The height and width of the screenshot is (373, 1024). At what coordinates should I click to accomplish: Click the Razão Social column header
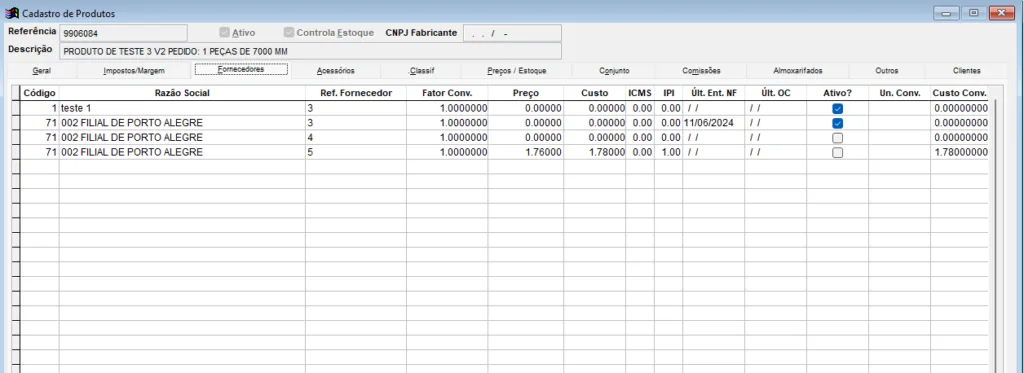click(x=182, y=93)
